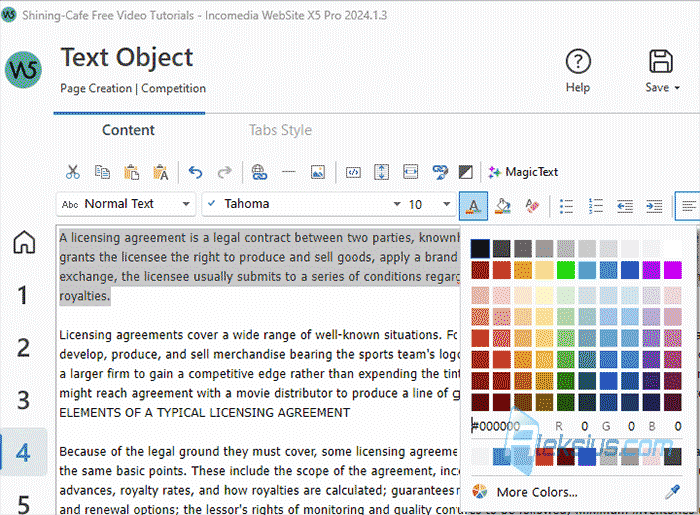
Task: Click the Cut scissors icon
Action: 72,172
